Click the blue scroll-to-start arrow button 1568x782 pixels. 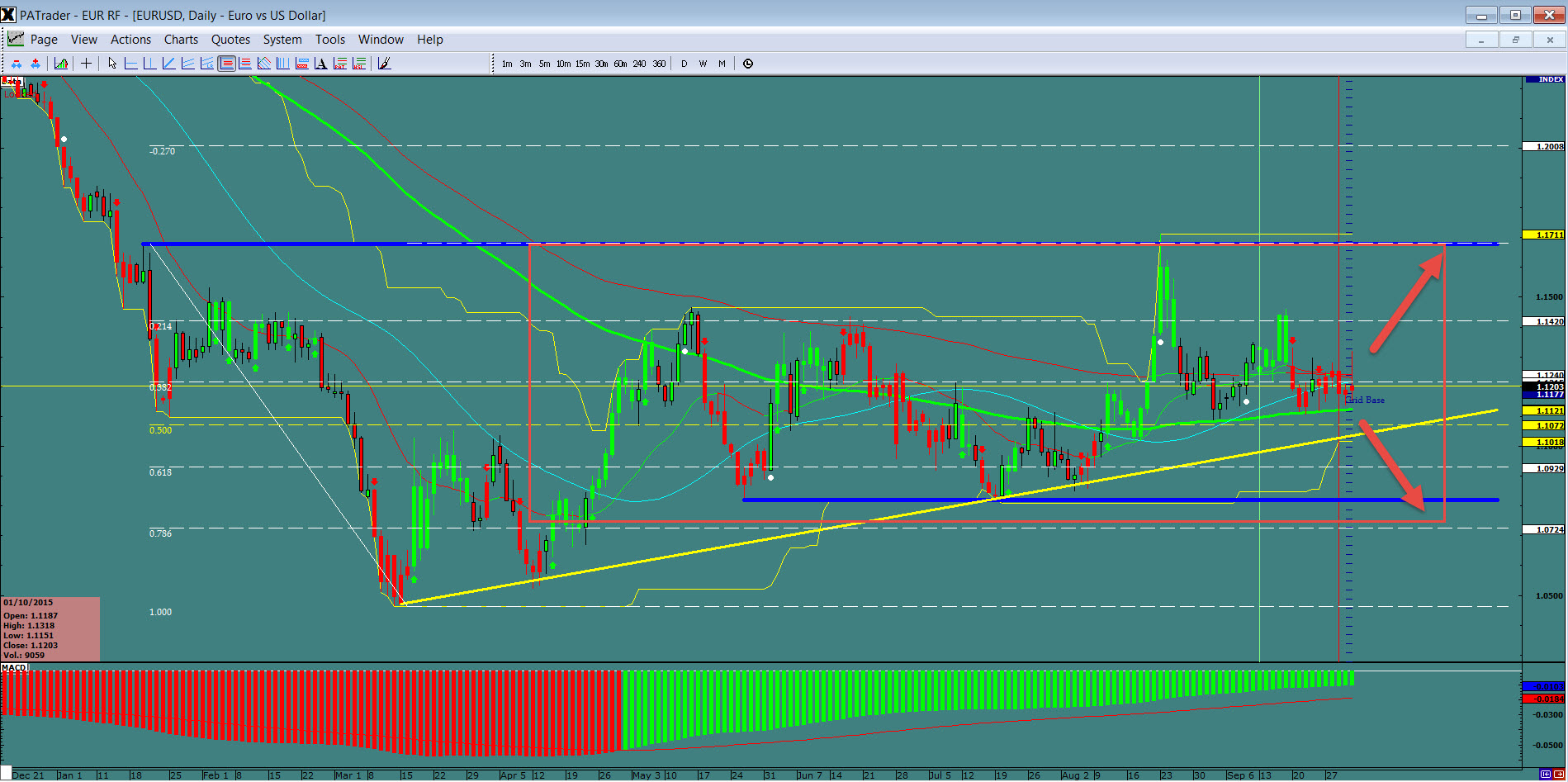(x=1545, y=774)
